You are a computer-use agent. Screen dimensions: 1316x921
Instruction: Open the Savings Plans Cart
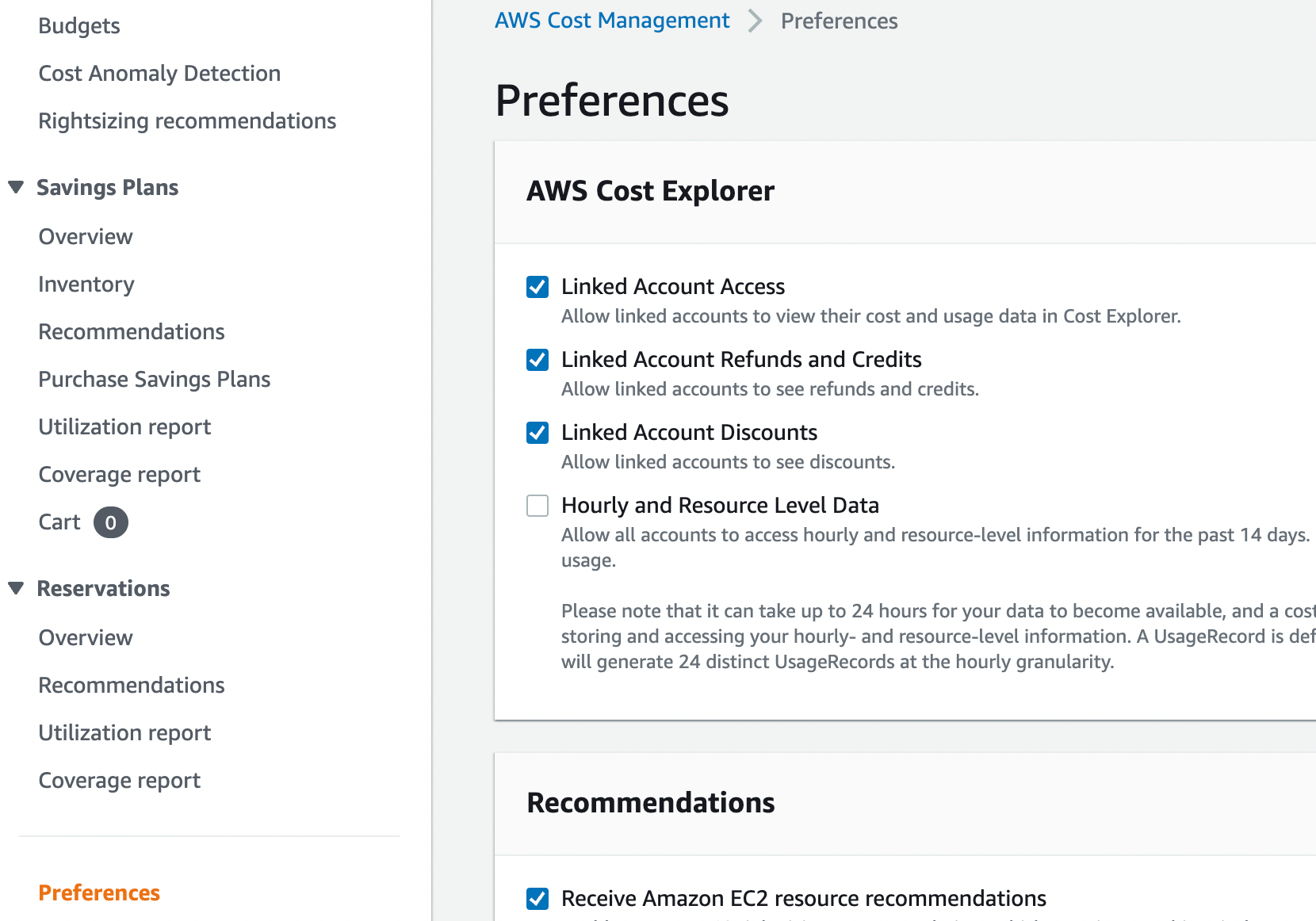click(59, 522)
